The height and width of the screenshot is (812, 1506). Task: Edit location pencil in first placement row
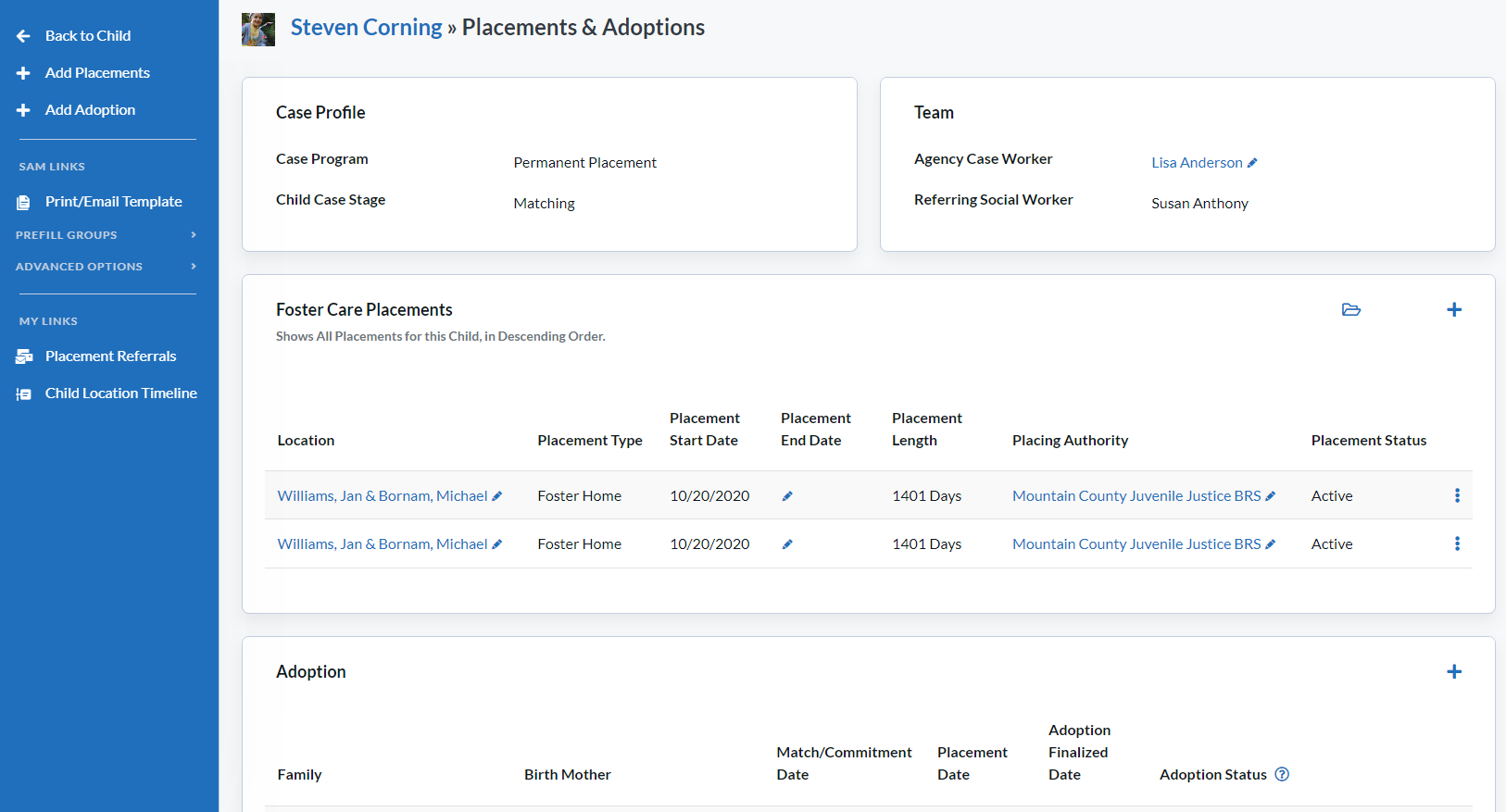[x=497, y=496]
